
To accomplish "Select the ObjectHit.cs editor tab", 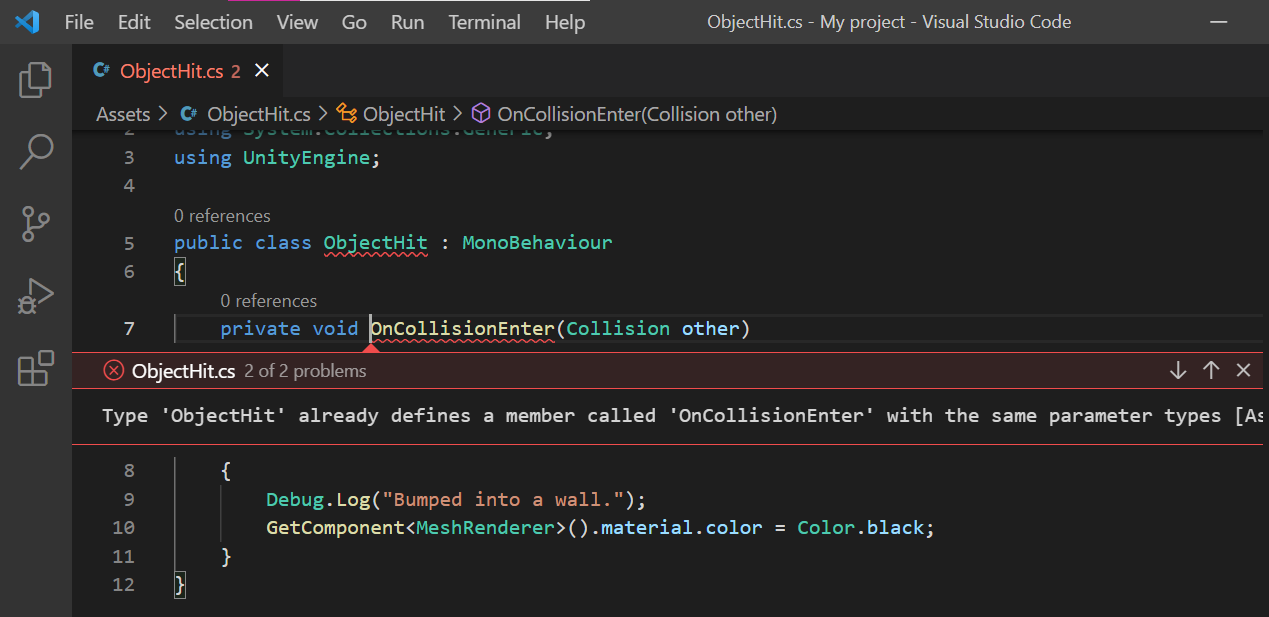I will (172, 71).
